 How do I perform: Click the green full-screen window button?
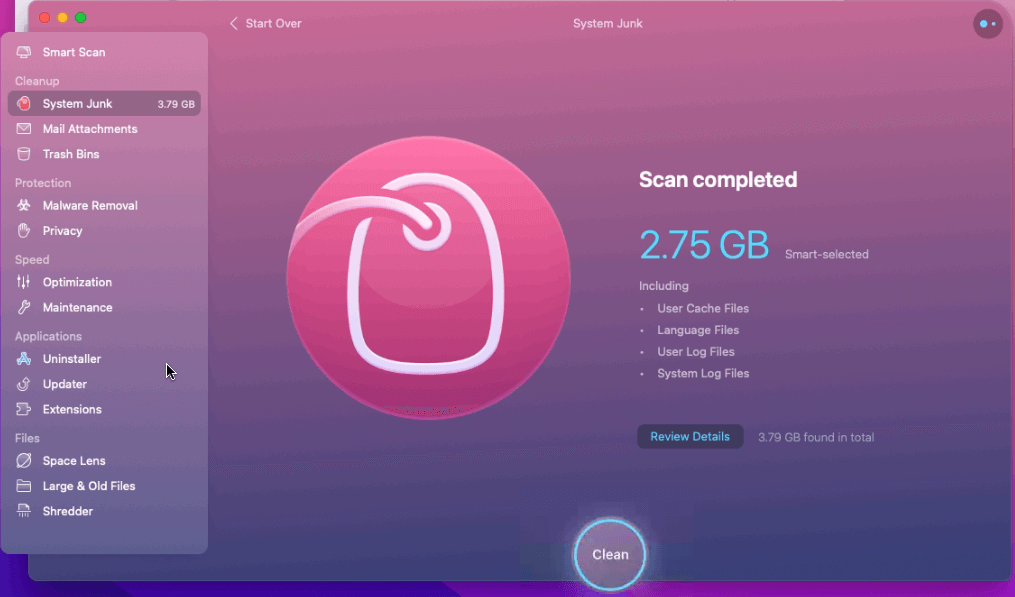point(80,17)
